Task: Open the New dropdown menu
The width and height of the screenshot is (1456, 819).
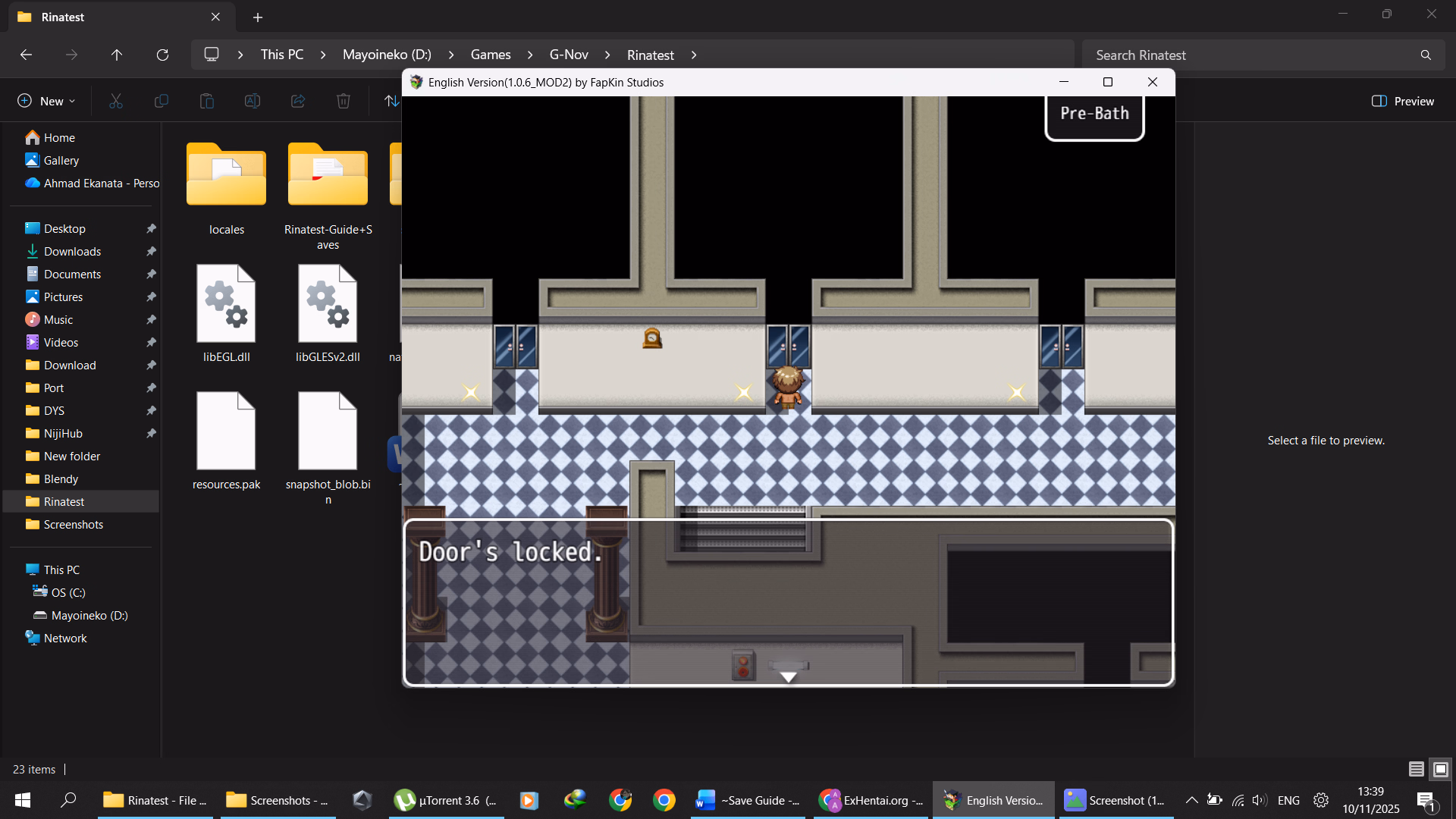Action: coord(47,101)
